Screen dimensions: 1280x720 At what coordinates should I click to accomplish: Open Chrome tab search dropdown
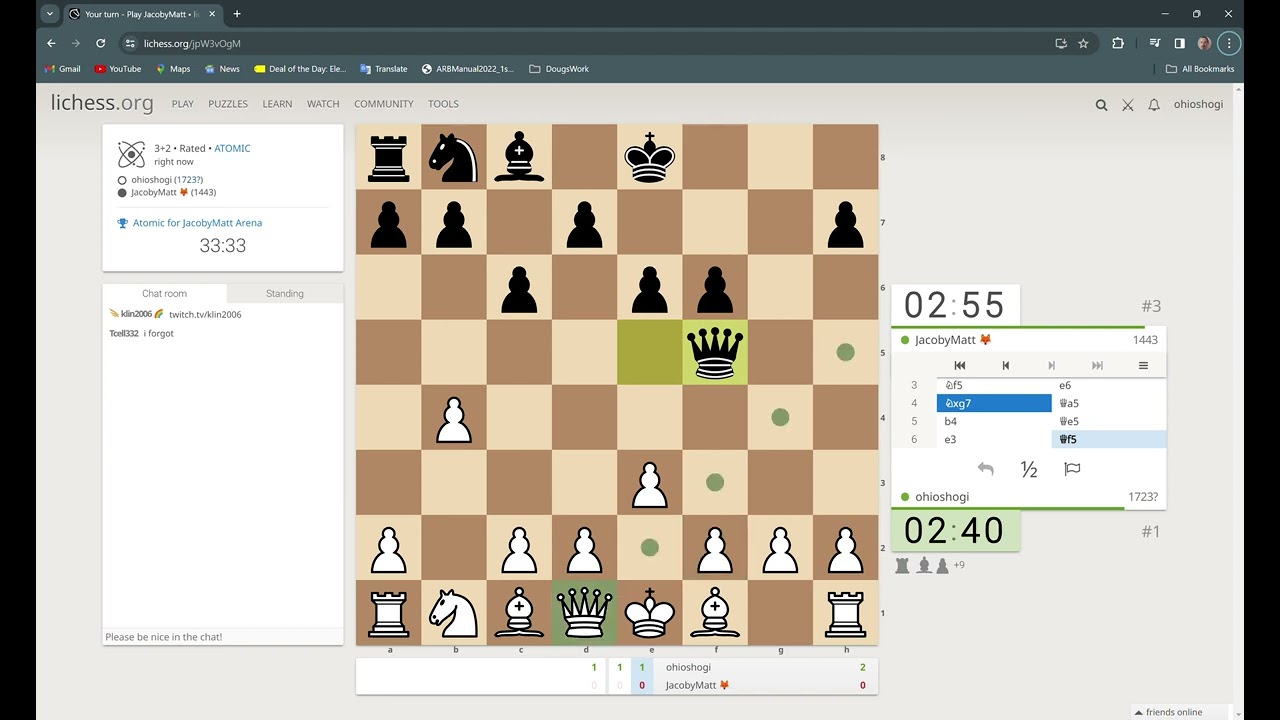50,14
